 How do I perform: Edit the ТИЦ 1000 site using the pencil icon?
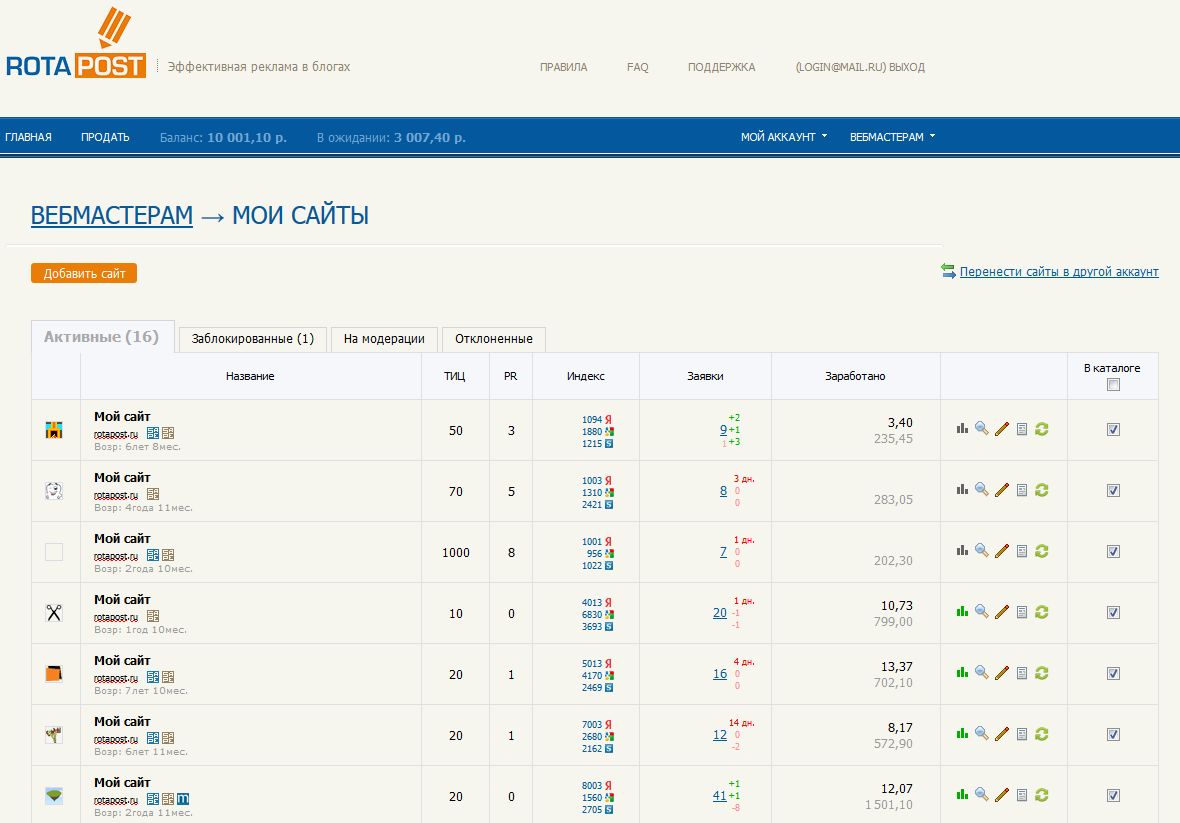(1001, 551)
